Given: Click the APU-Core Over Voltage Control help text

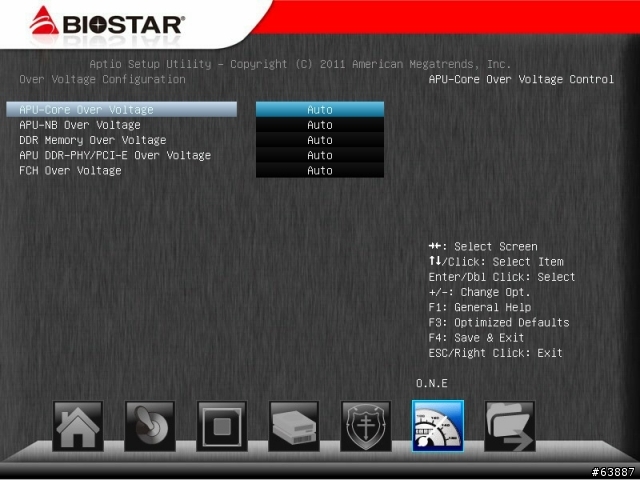Looking at the screenshot, I should pyautogui.click(x=521, y=79).
